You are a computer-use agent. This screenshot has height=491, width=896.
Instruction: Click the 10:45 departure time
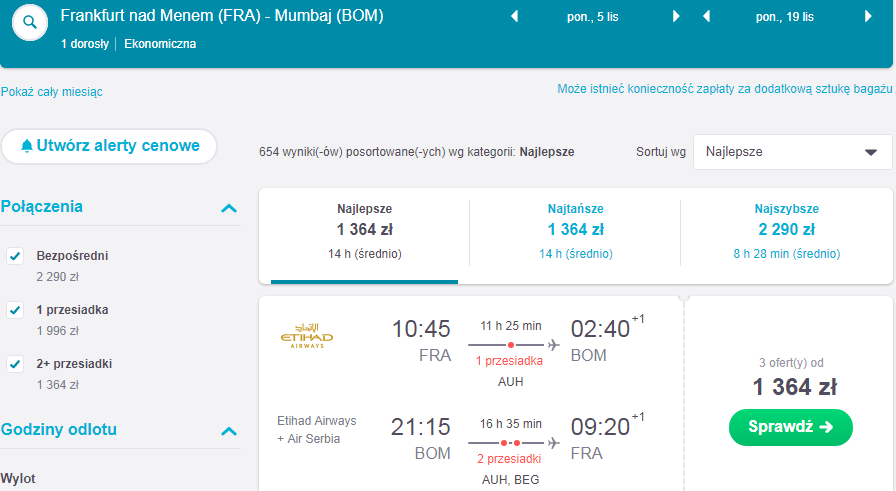coord(421,329)
